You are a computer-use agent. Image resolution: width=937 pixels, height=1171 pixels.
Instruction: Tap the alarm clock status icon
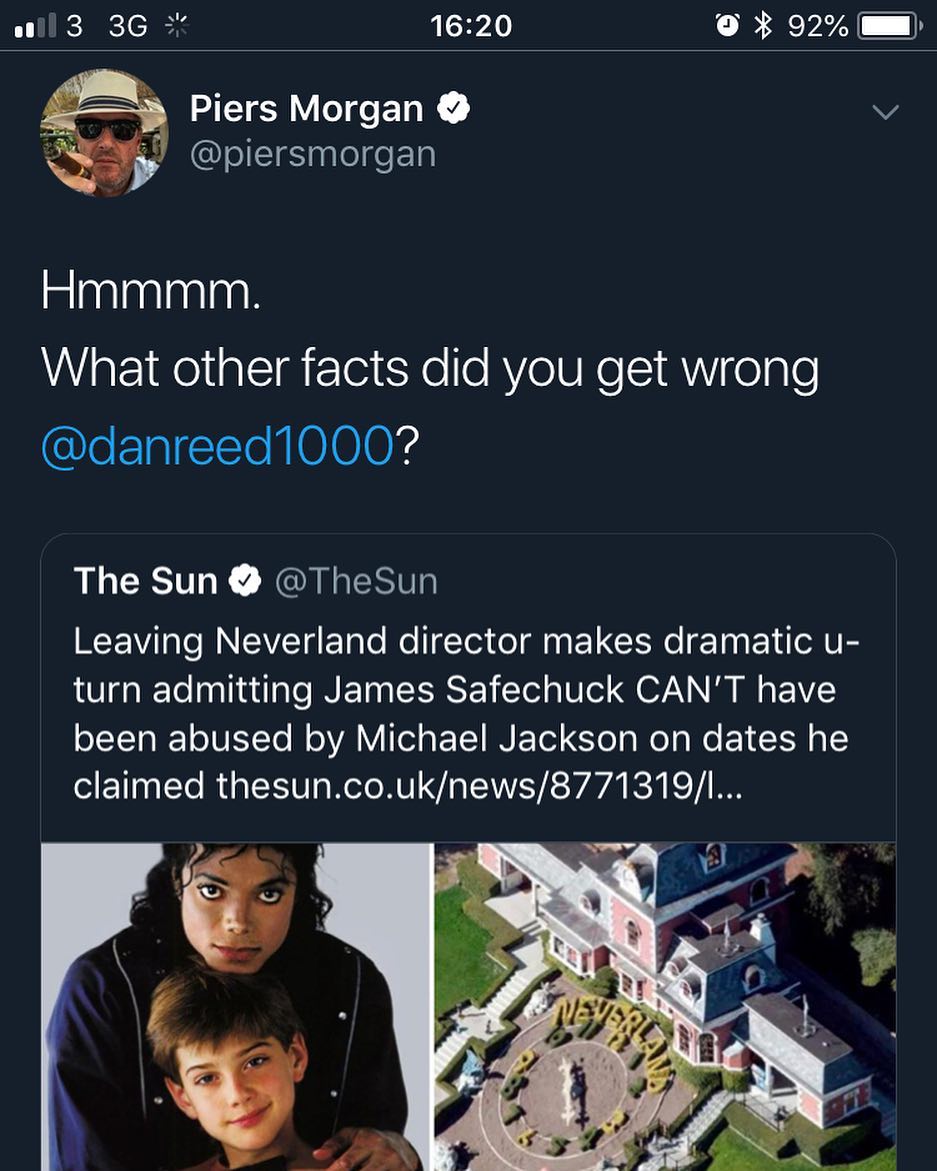(728, 25)
